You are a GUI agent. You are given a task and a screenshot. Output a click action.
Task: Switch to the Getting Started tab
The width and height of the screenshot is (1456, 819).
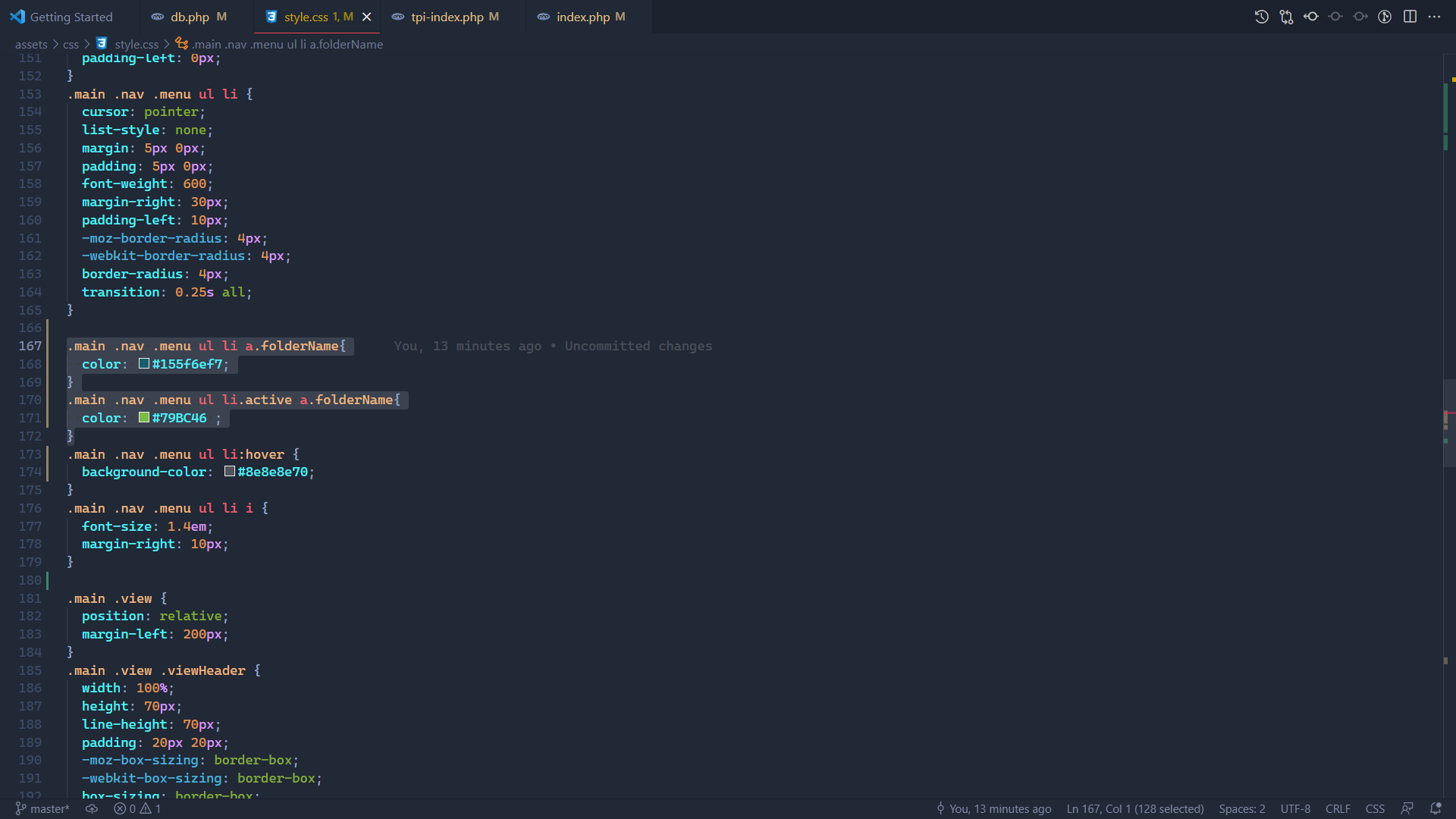(71, 17)
